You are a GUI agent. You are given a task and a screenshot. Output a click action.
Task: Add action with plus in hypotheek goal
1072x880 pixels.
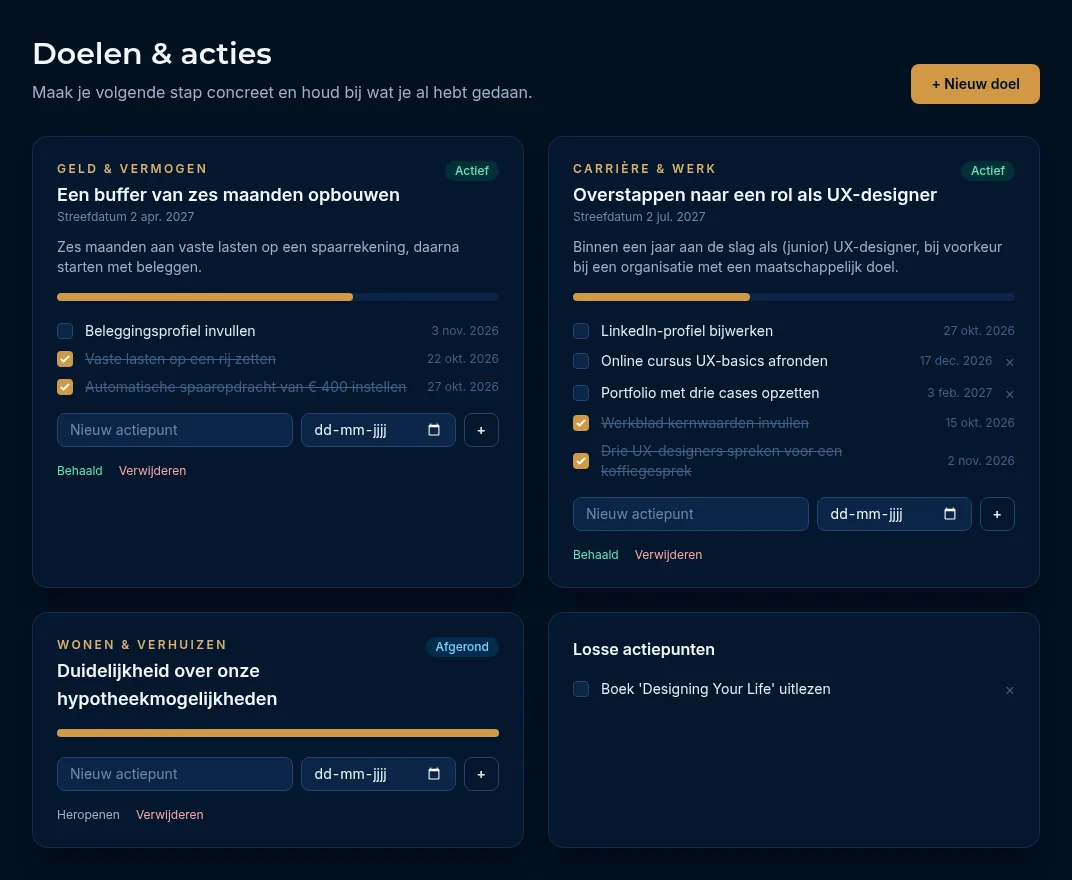tap(481, 774)
